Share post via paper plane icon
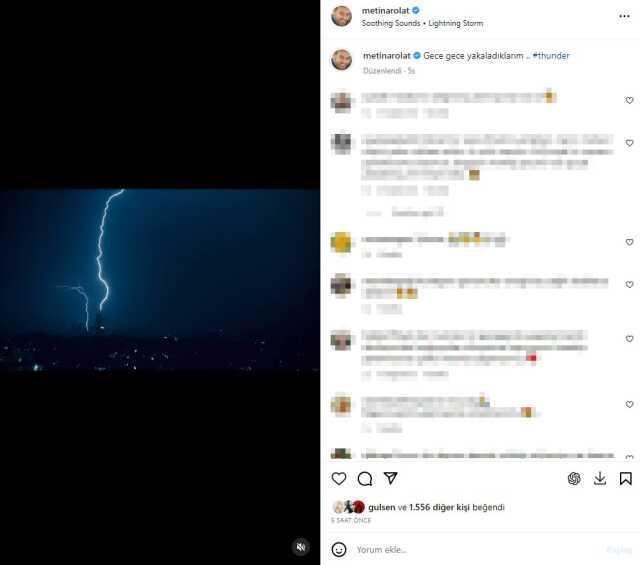 click(x=390, y=478)
